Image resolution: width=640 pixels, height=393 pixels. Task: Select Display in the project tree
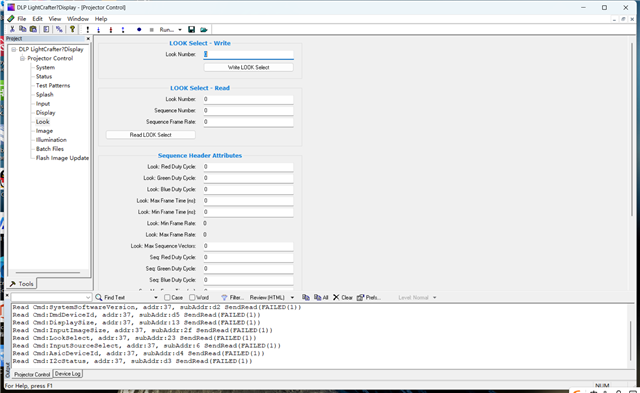tap(45, 113)
